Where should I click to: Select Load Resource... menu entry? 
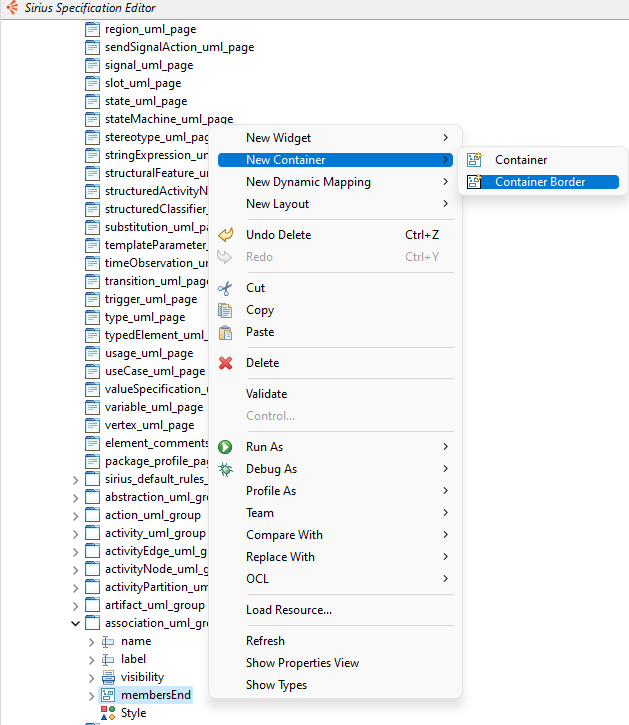click(x=335, y=610)
